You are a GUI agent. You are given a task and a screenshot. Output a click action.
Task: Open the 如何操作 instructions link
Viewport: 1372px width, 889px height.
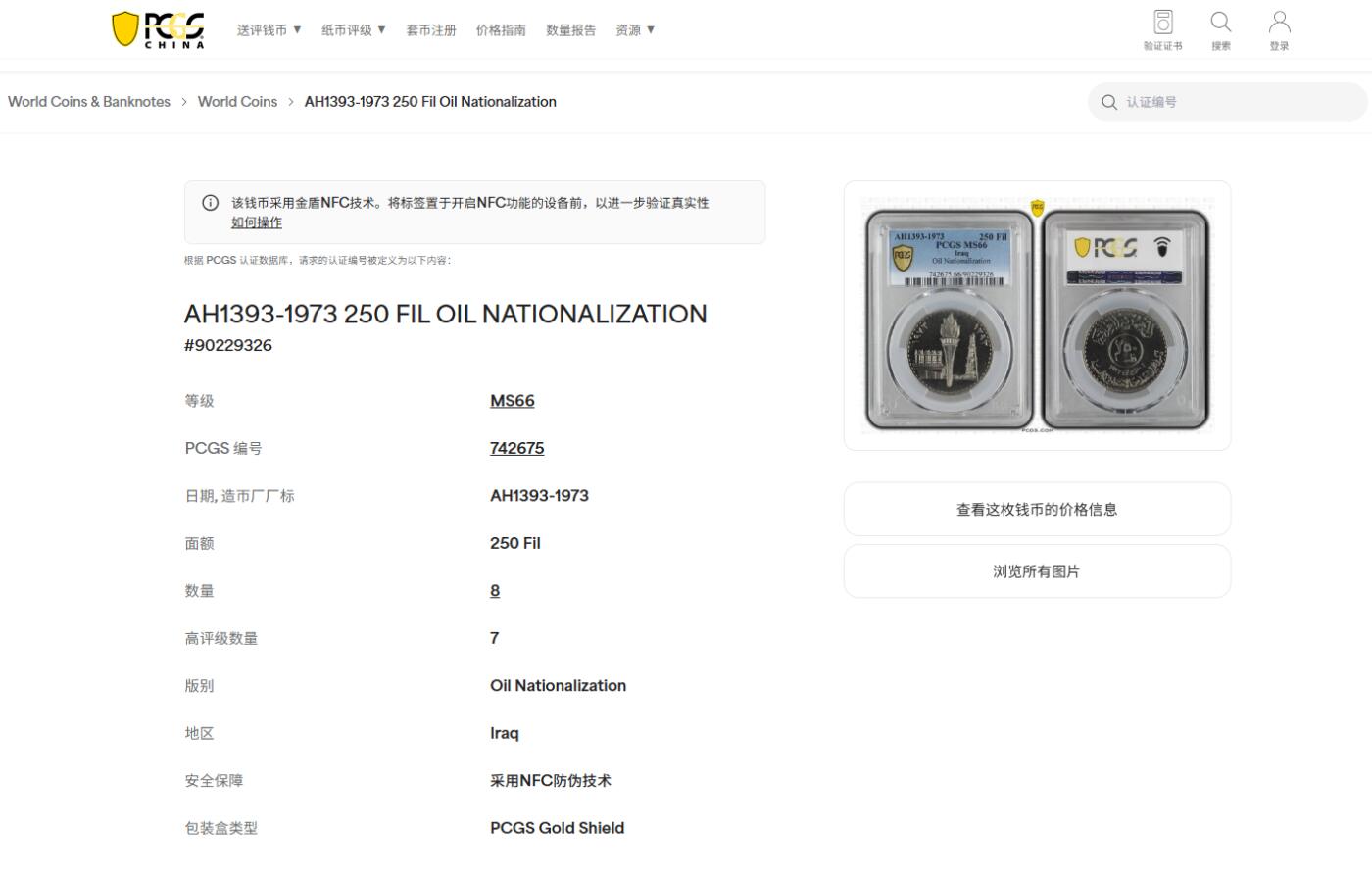click(x=256, y=222)
